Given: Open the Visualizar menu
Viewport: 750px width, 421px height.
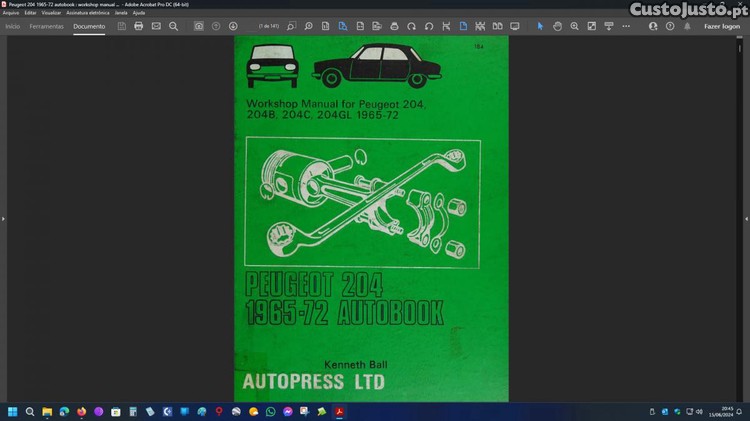Looking at the screenshot, I should (x=51, y=13).
